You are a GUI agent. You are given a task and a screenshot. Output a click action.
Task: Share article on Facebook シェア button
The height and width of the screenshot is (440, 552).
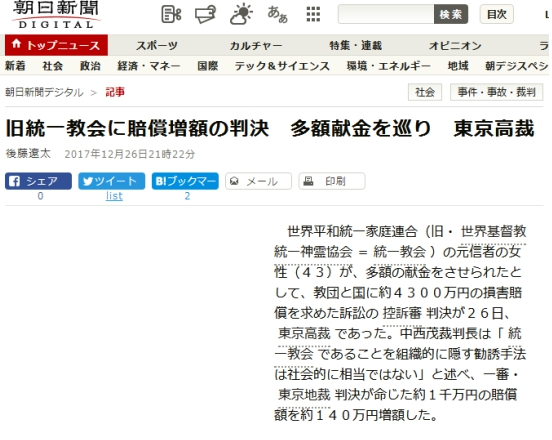[38, 181]
